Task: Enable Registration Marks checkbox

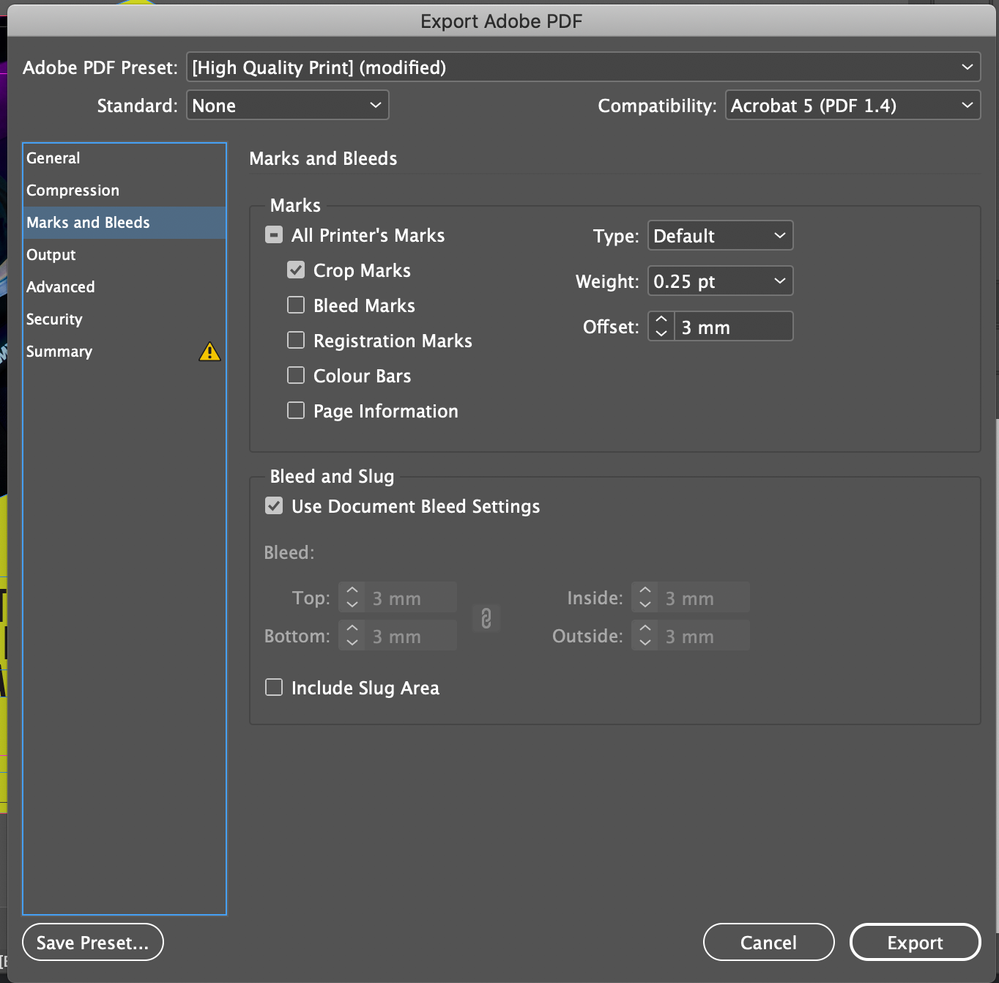Action: click(x=296, y=341)
